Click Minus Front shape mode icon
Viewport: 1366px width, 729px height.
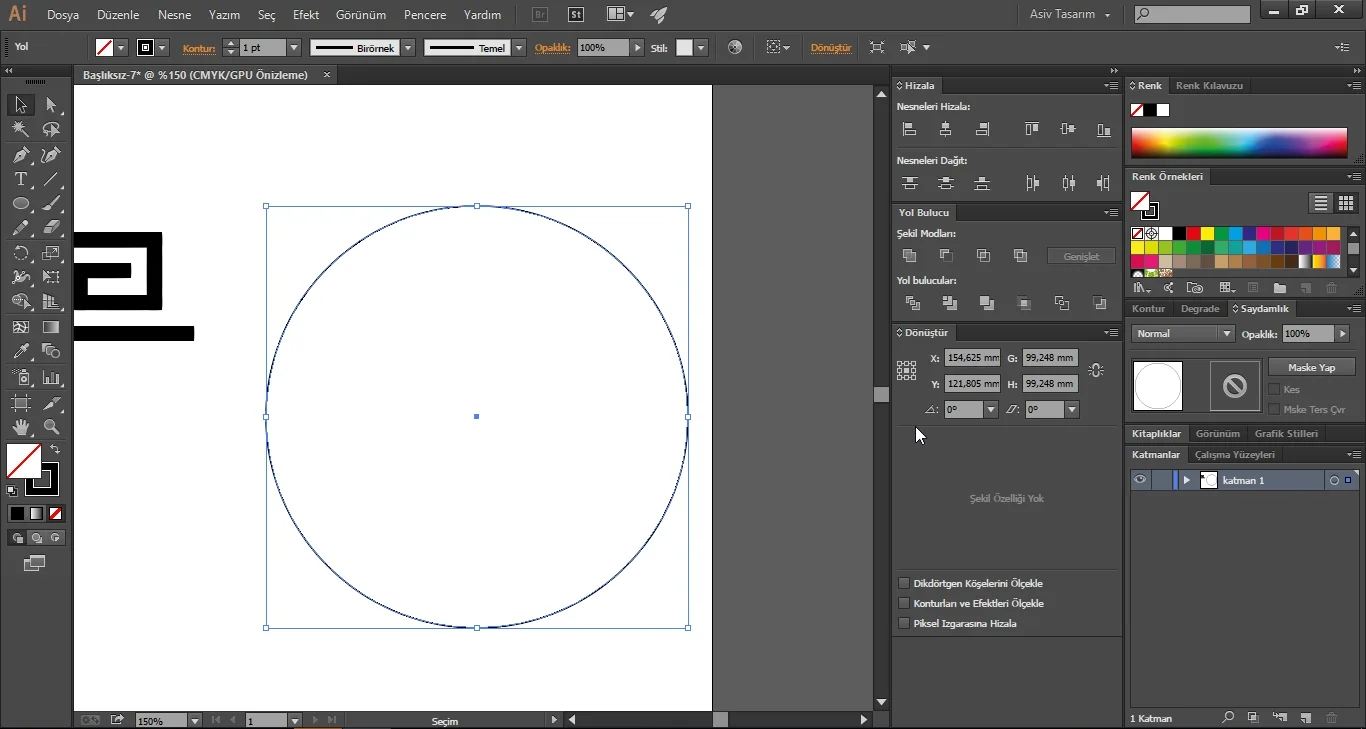(x=946, y=256)
